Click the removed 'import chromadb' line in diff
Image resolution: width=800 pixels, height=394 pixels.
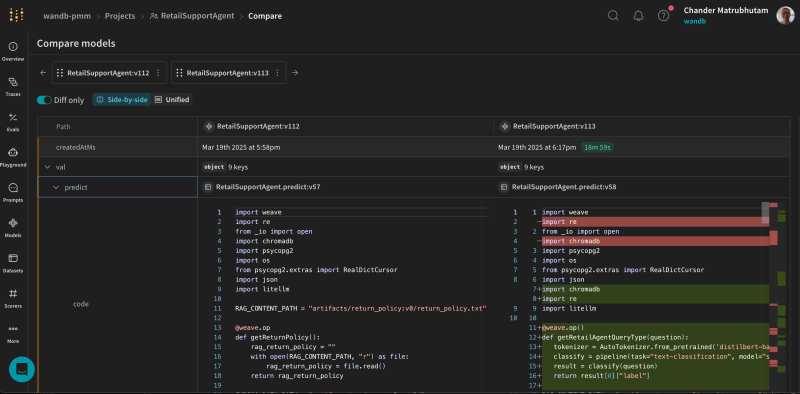pyautogui.click(x=655, y=241)
